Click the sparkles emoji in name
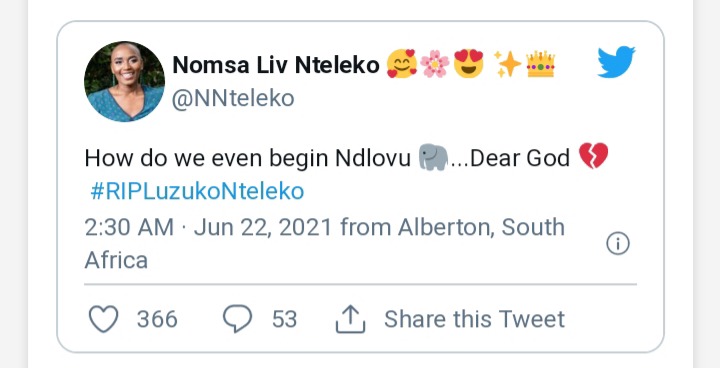This screenshot has height=368, width=720. pyautogui.click(x=507, y=64)
